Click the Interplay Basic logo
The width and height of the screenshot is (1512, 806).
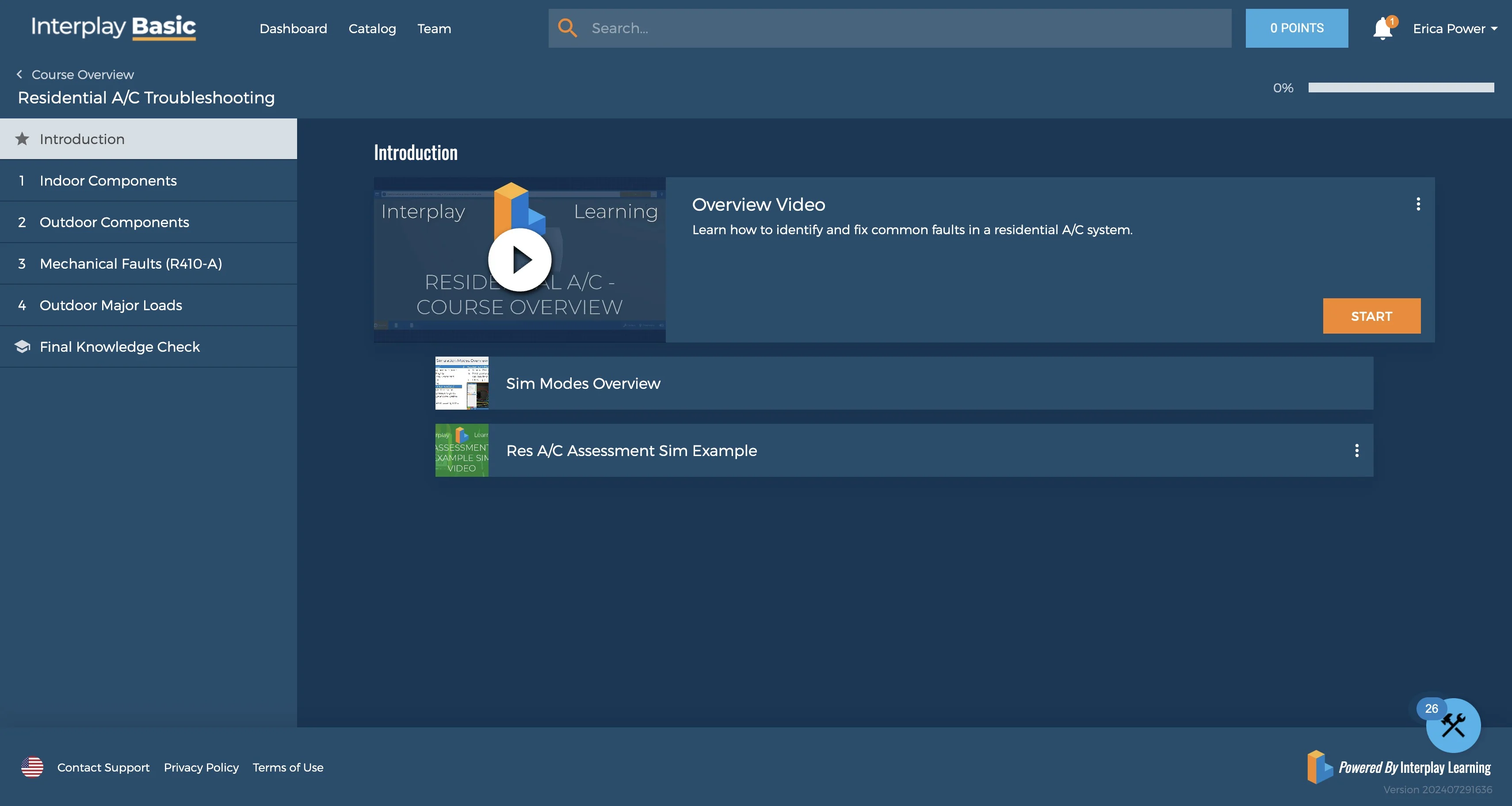point(113,27)
